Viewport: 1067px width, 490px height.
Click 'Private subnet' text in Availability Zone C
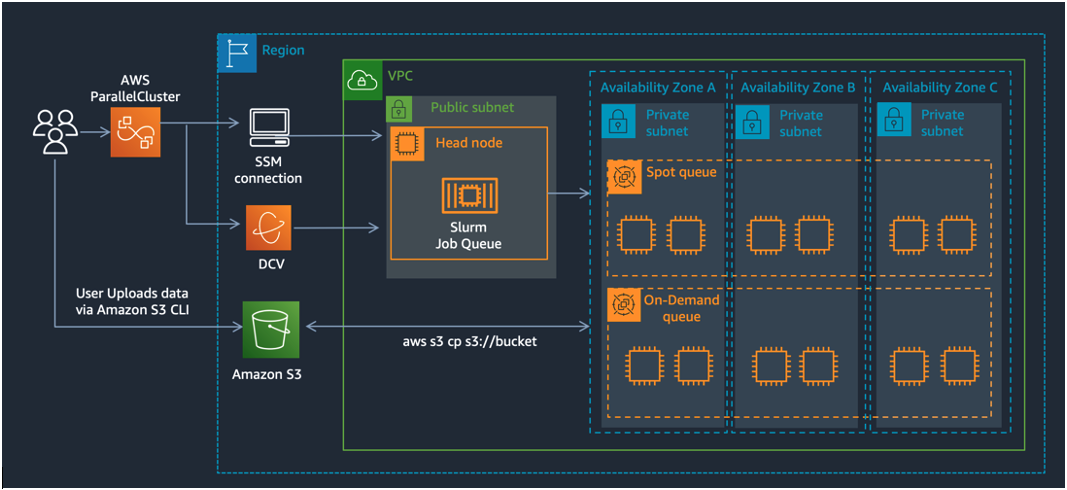[942, 122]
